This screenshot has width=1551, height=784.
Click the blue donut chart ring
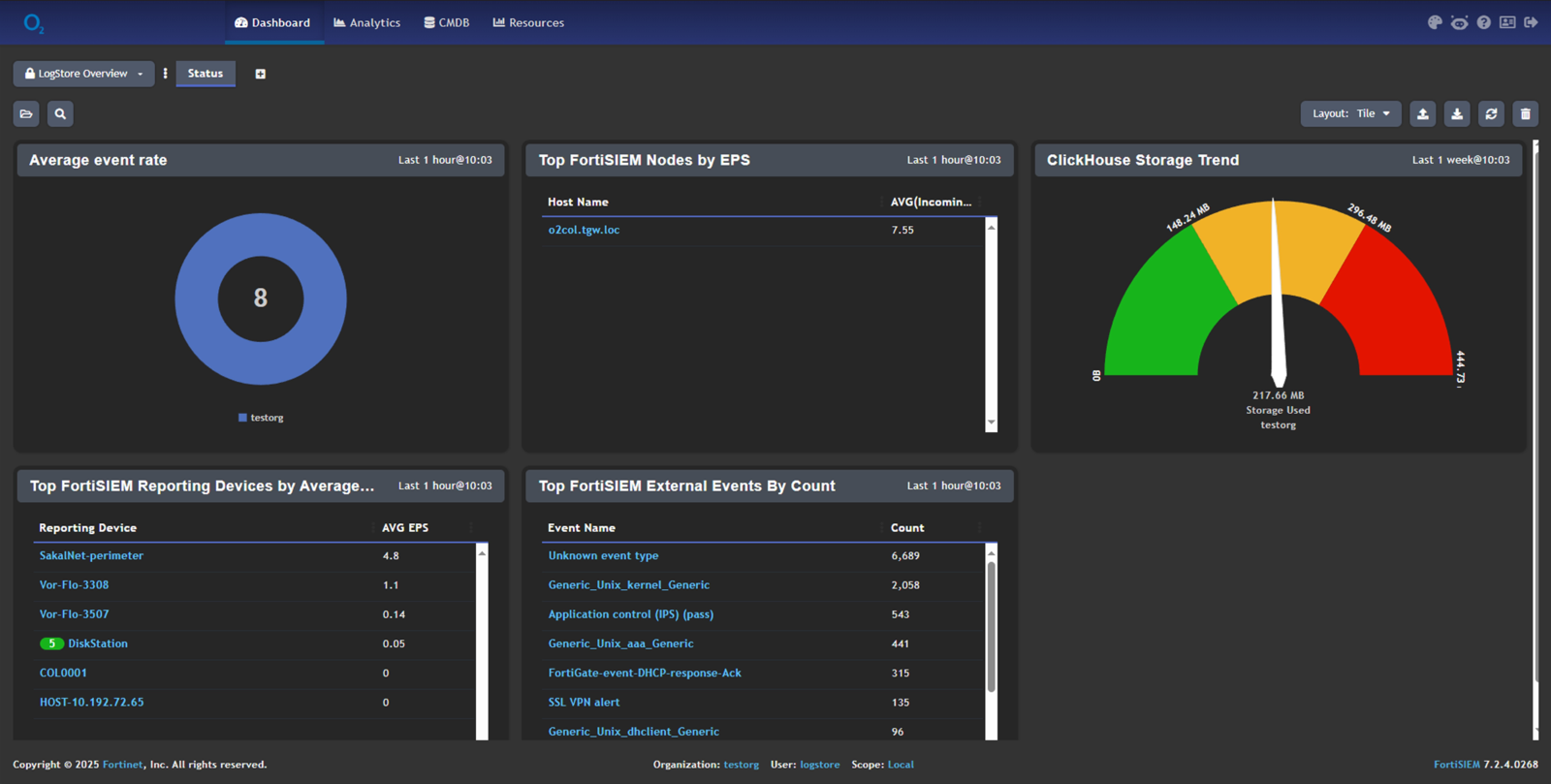[x=196, y=298]
